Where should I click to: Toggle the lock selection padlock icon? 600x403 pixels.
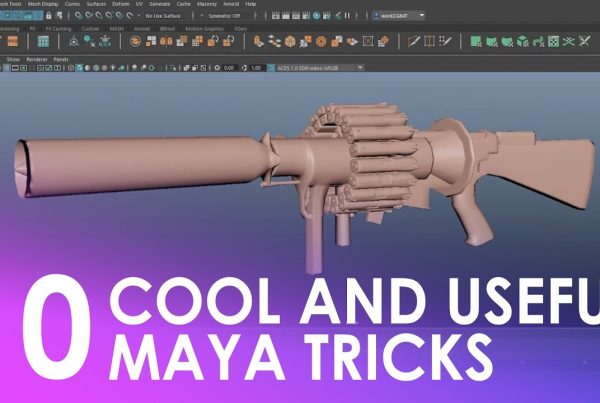point(49,16)
